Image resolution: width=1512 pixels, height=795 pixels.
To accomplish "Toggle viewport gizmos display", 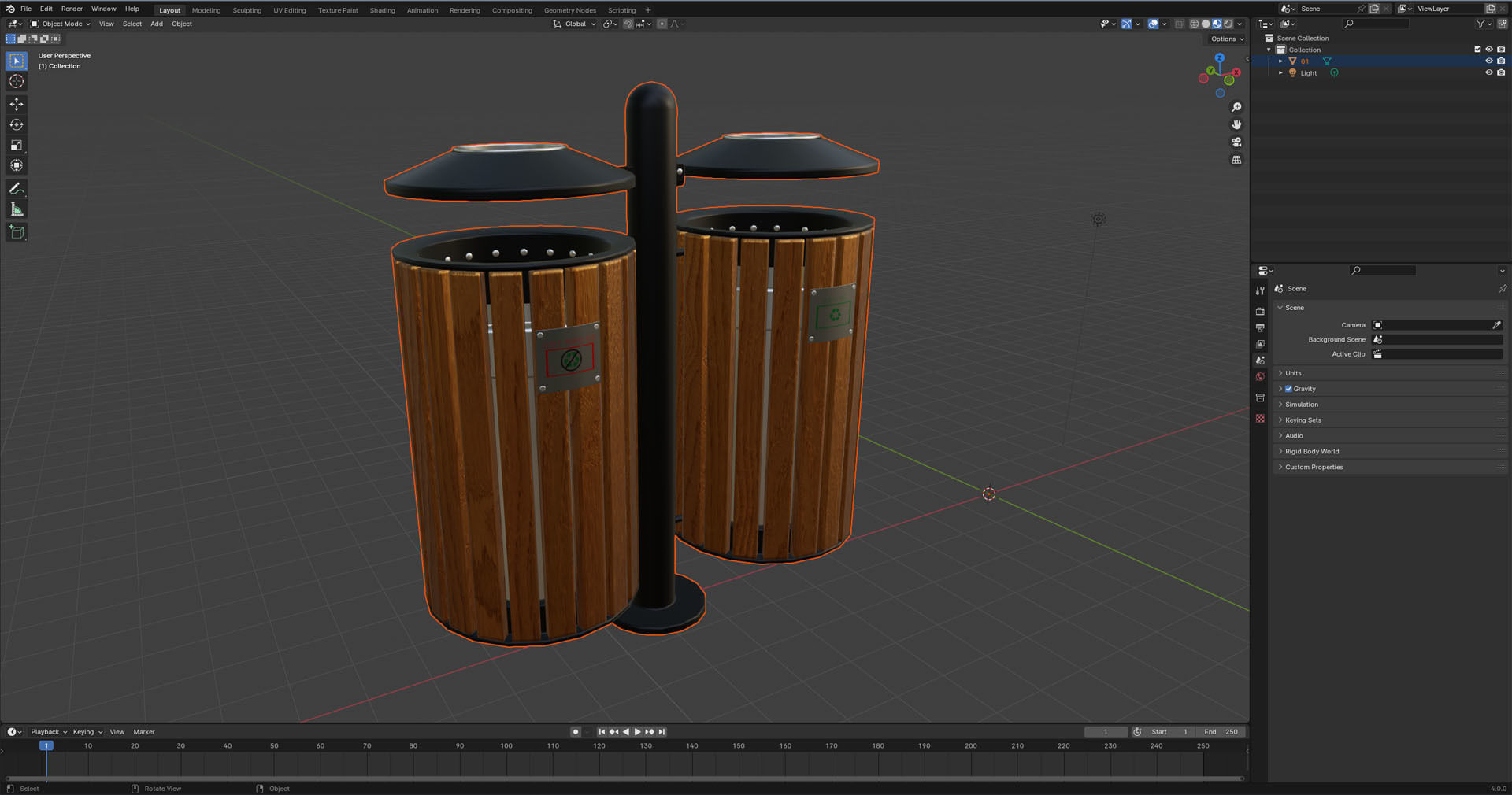I will [1127, 24].
